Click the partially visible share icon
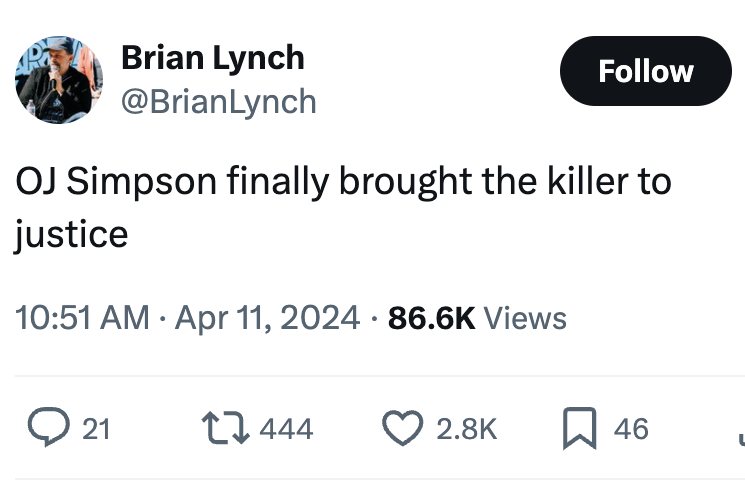Screen dimensions: 745x493 click(742, 439)
